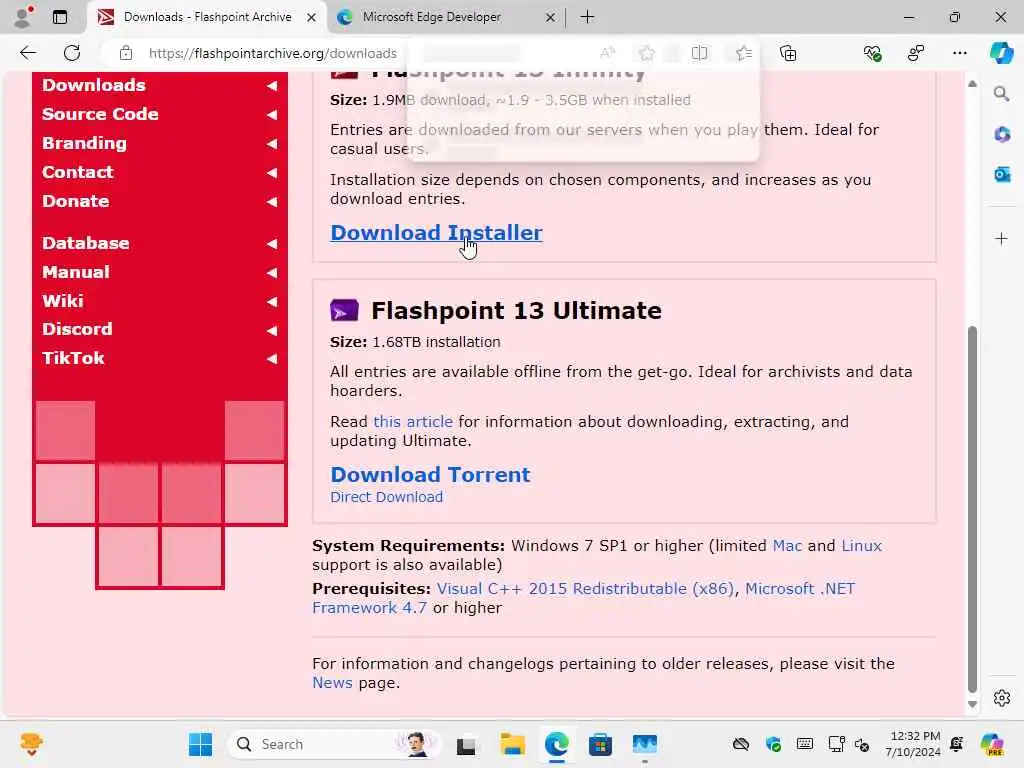Open Wiki sidebar menu item
1024x768 pixels.
[159, 301]
